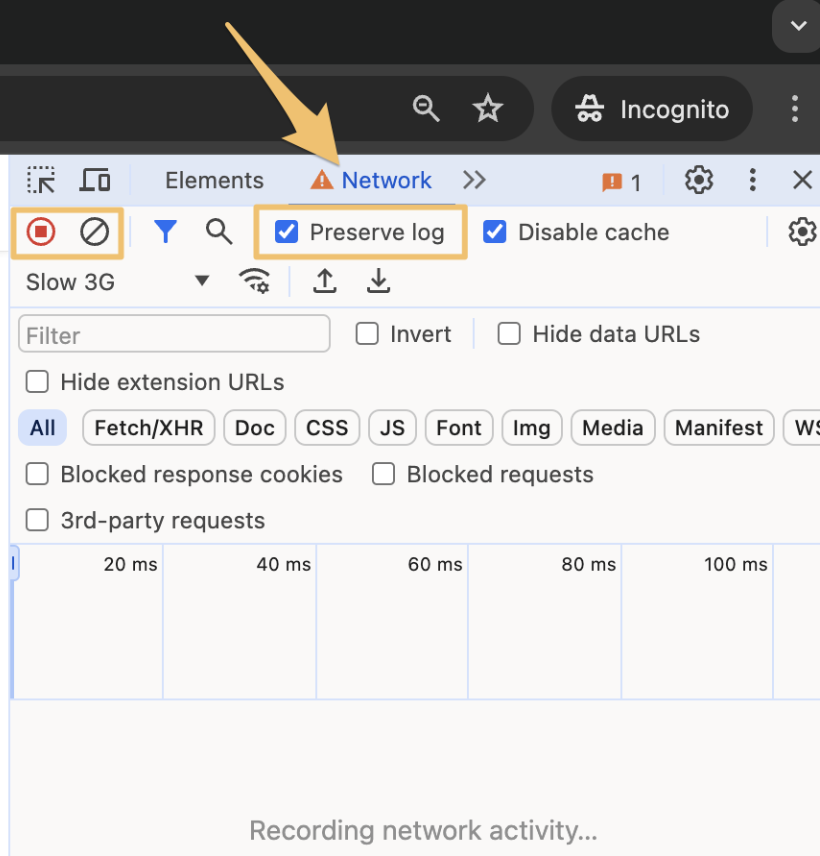Switch to the Elements tab

click(x=214, y=180)
